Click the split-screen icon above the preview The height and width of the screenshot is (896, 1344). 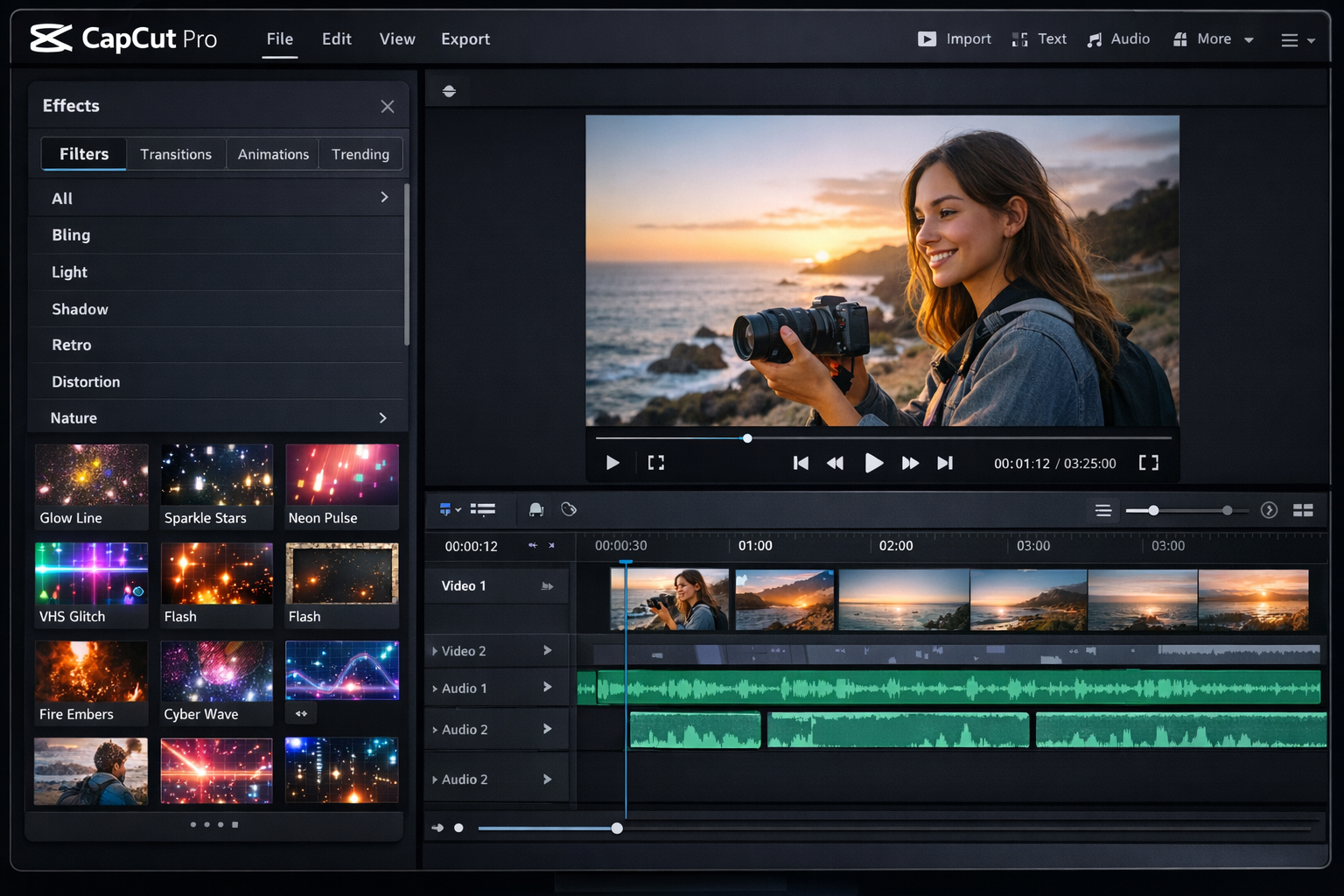(449, 90)
